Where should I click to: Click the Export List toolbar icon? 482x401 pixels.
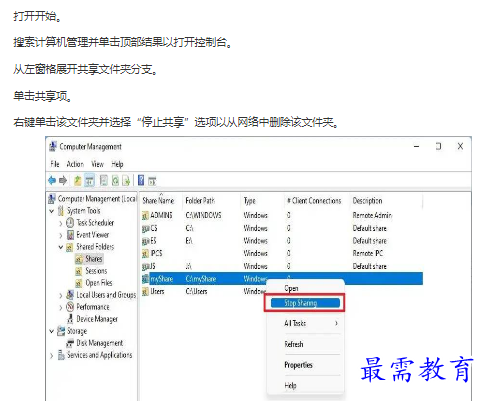point(126,181)
